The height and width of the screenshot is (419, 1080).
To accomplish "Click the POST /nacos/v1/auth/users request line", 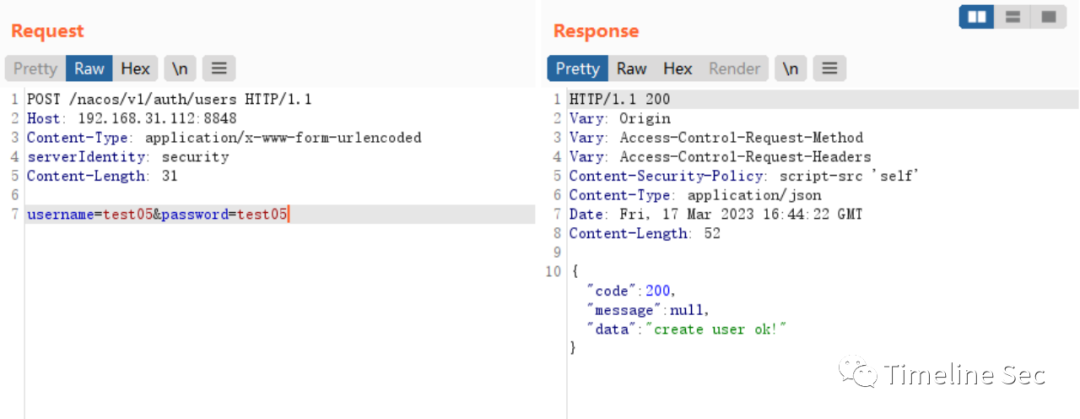I will [x=169, y=99].
